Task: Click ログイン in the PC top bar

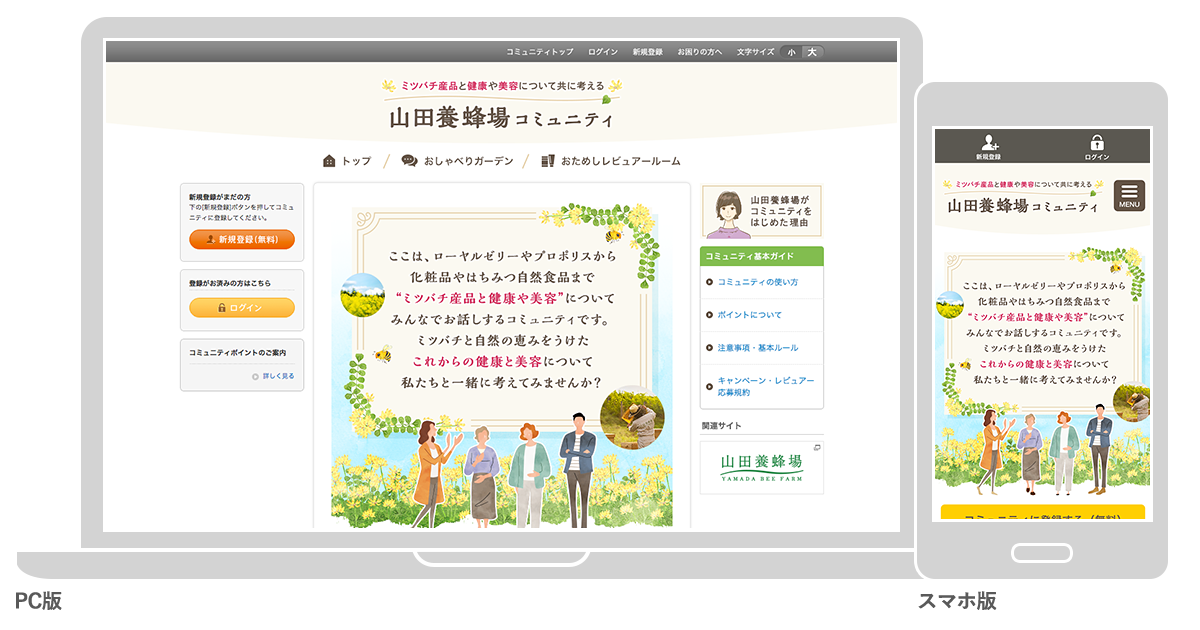Action: (603, 52)
